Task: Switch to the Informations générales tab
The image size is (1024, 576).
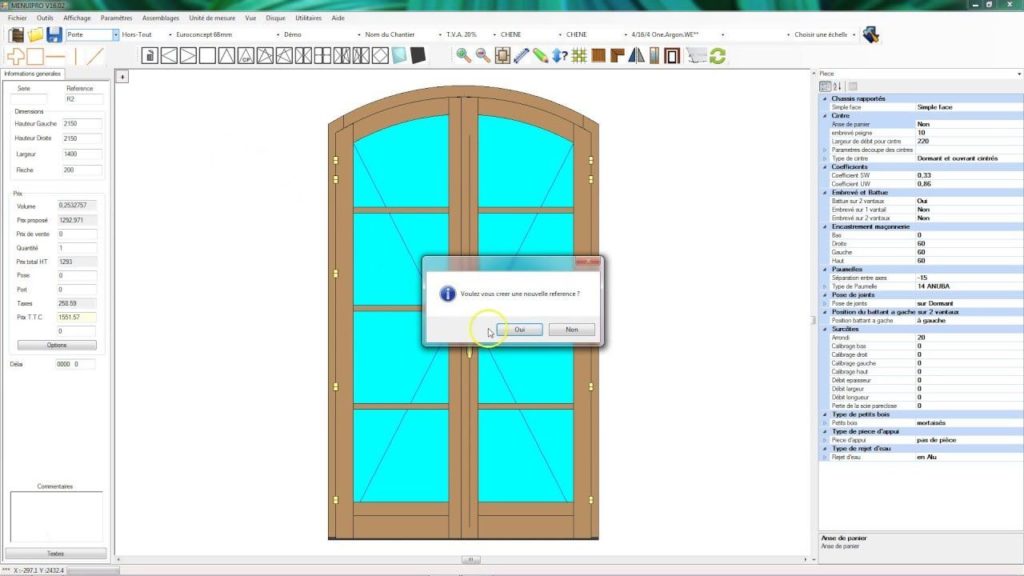Action: (x=33, y=73)
